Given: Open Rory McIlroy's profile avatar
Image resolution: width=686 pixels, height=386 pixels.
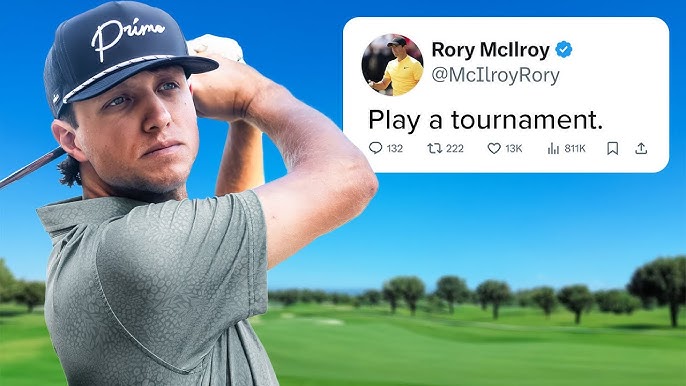Looking at the screenshot, I should (x=392, y=65).
